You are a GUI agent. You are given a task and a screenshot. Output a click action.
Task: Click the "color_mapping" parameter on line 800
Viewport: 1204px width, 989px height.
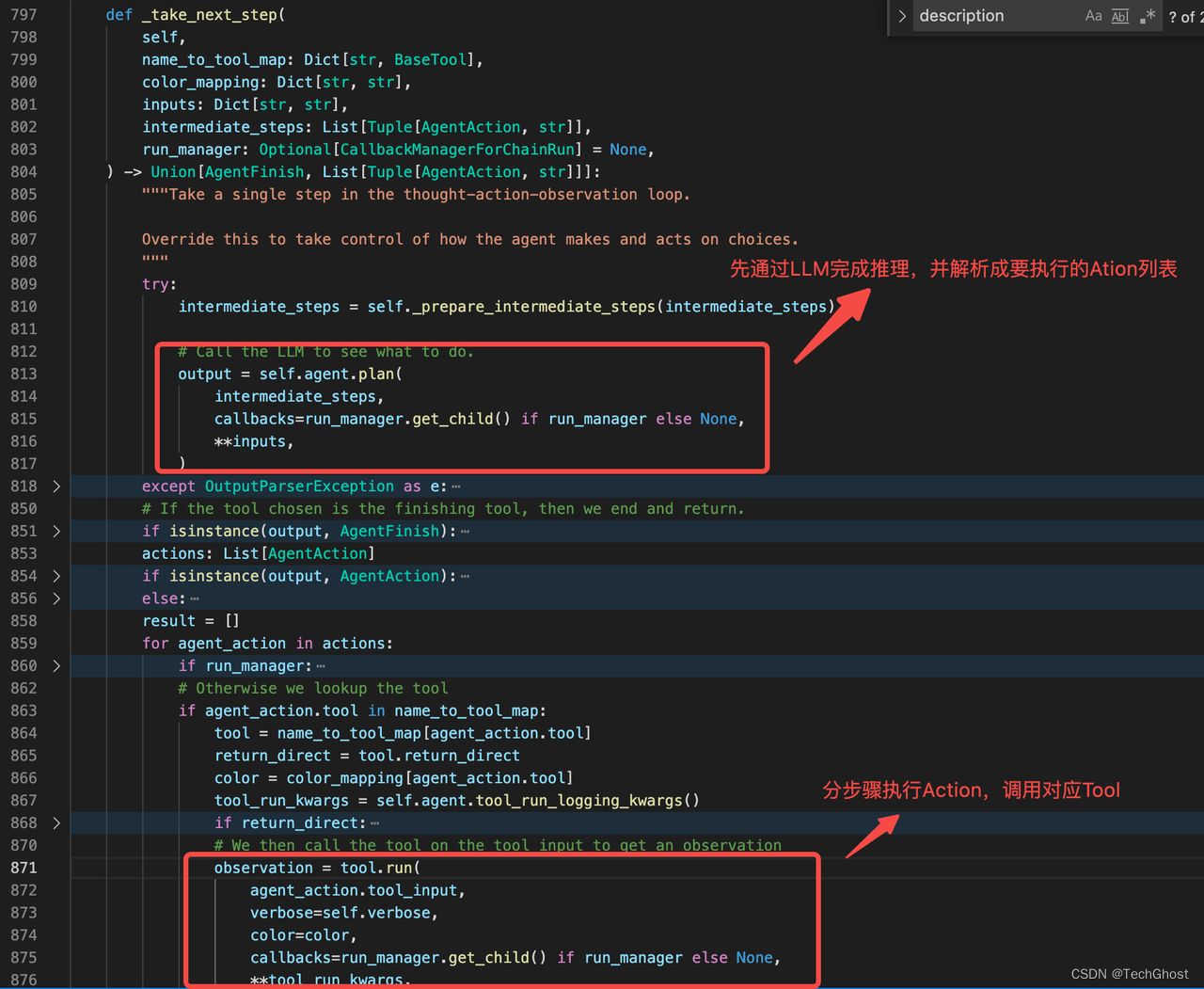[200, 83]
